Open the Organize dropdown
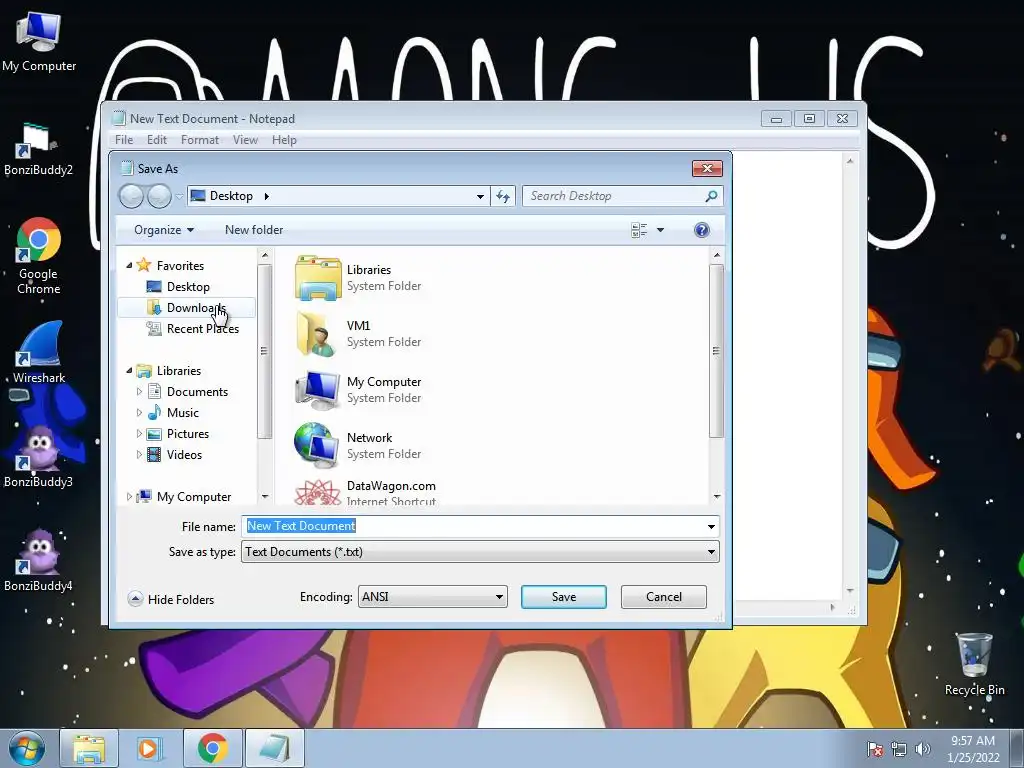The image size is (1024, 768). (x=163, y=230)
